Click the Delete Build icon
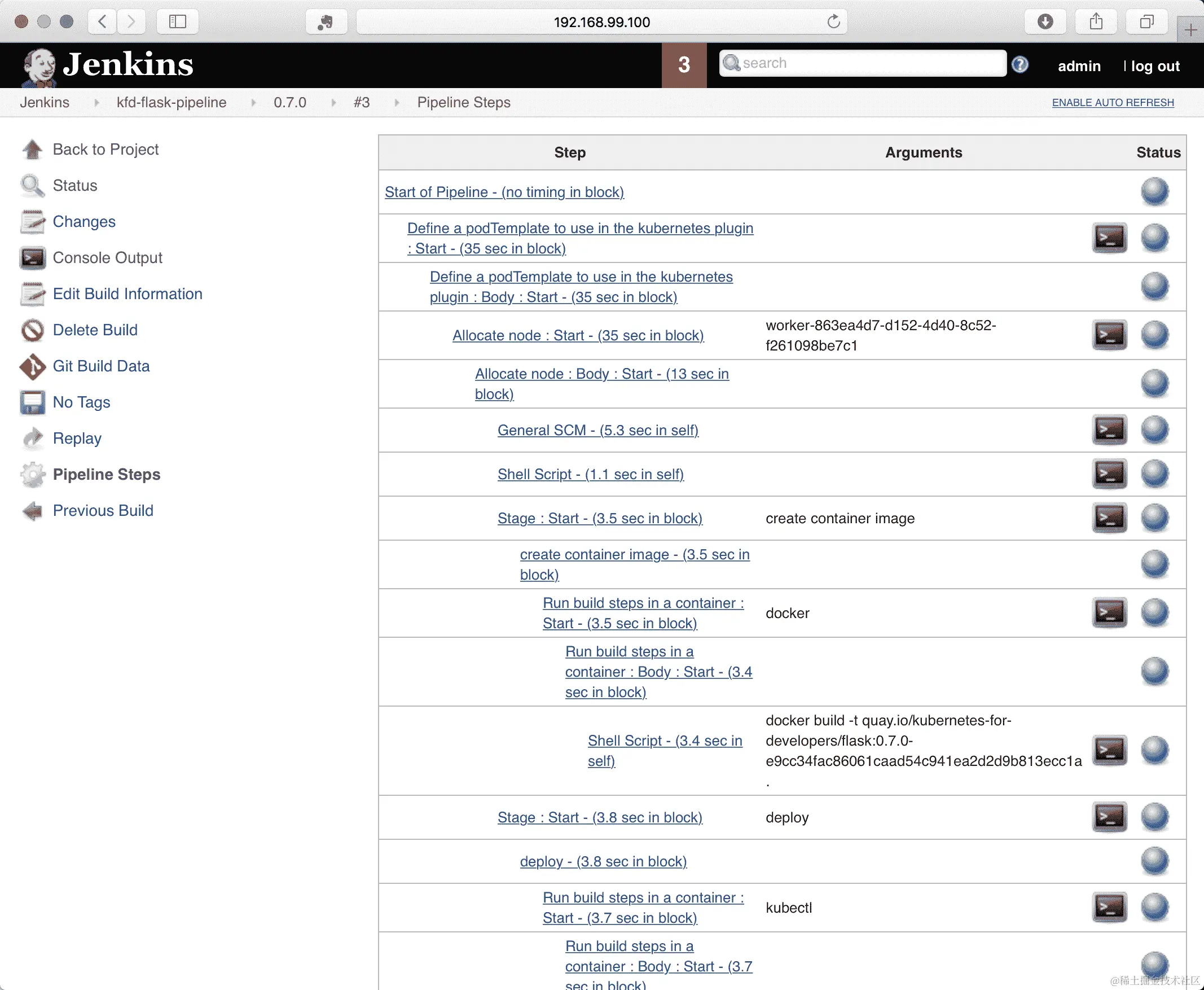Image resolution: width=1204 pixels, height=990 pixels. click(33, 330)
